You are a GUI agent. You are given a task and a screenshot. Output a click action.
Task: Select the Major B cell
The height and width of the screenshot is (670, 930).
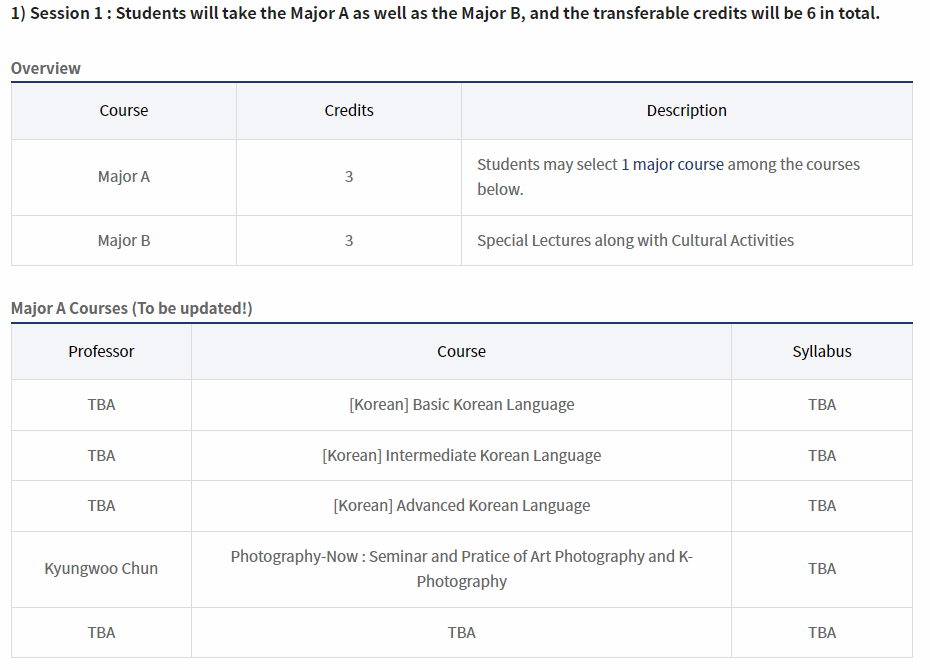pyautogui.click(x=124, y=241)
